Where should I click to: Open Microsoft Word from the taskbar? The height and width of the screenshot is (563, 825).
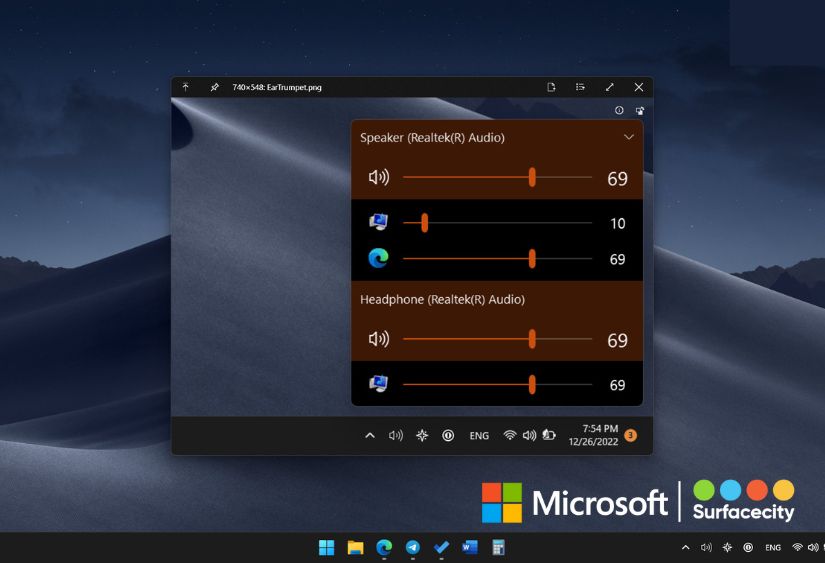470,547
